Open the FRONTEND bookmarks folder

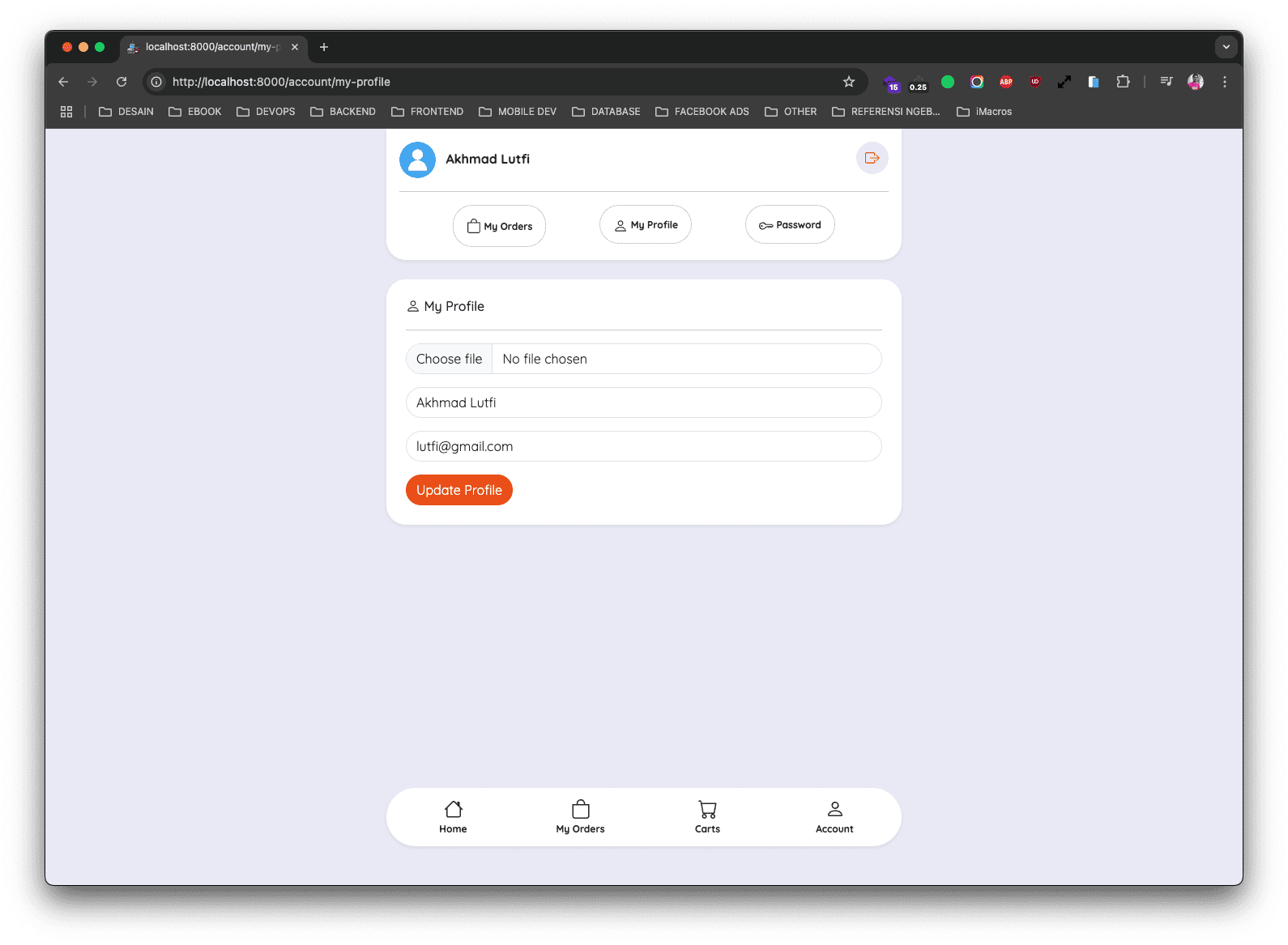pos(428,112)
